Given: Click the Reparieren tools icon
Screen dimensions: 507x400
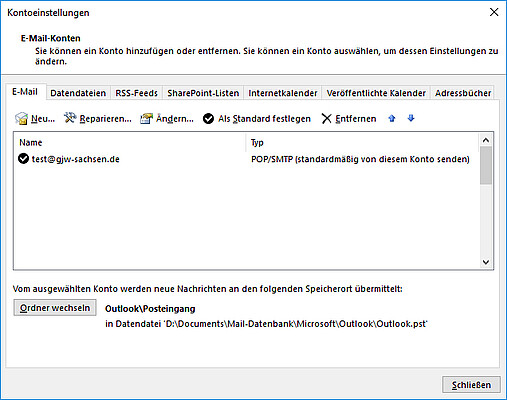Looking at the screenshot, I should coord(70,118).
